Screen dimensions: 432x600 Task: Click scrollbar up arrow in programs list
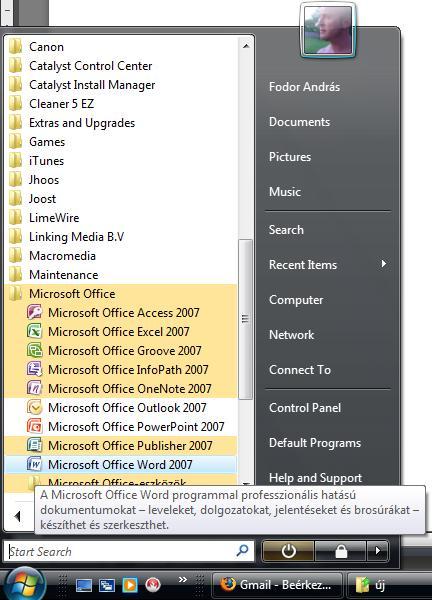coord(246,46)
